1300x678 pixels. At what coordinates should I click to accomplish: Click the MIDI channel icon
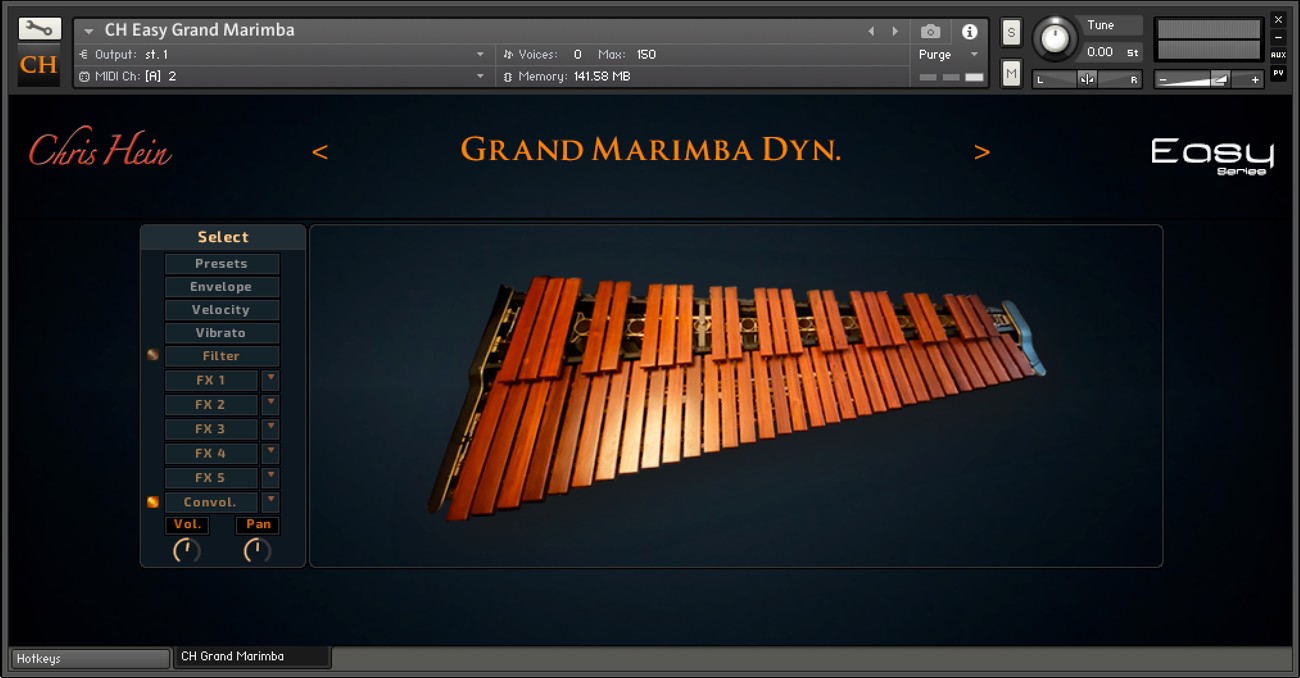point(84,76)
